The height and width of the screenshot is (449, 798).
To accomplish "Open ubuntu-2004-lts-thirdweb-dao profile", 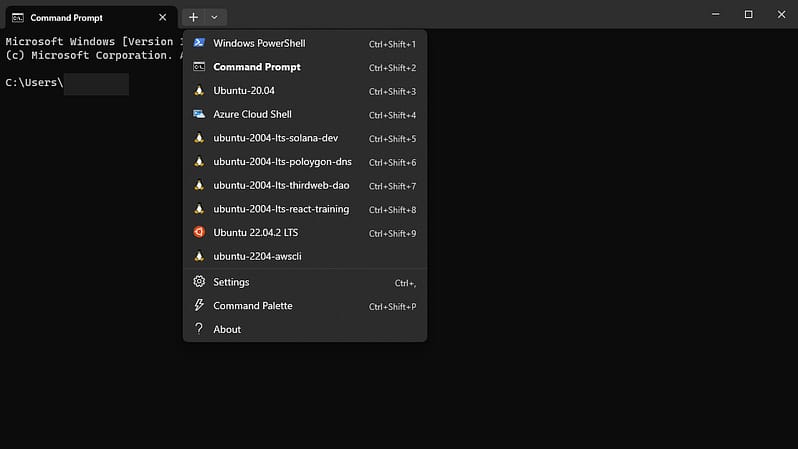I will [x=281, y=185].
